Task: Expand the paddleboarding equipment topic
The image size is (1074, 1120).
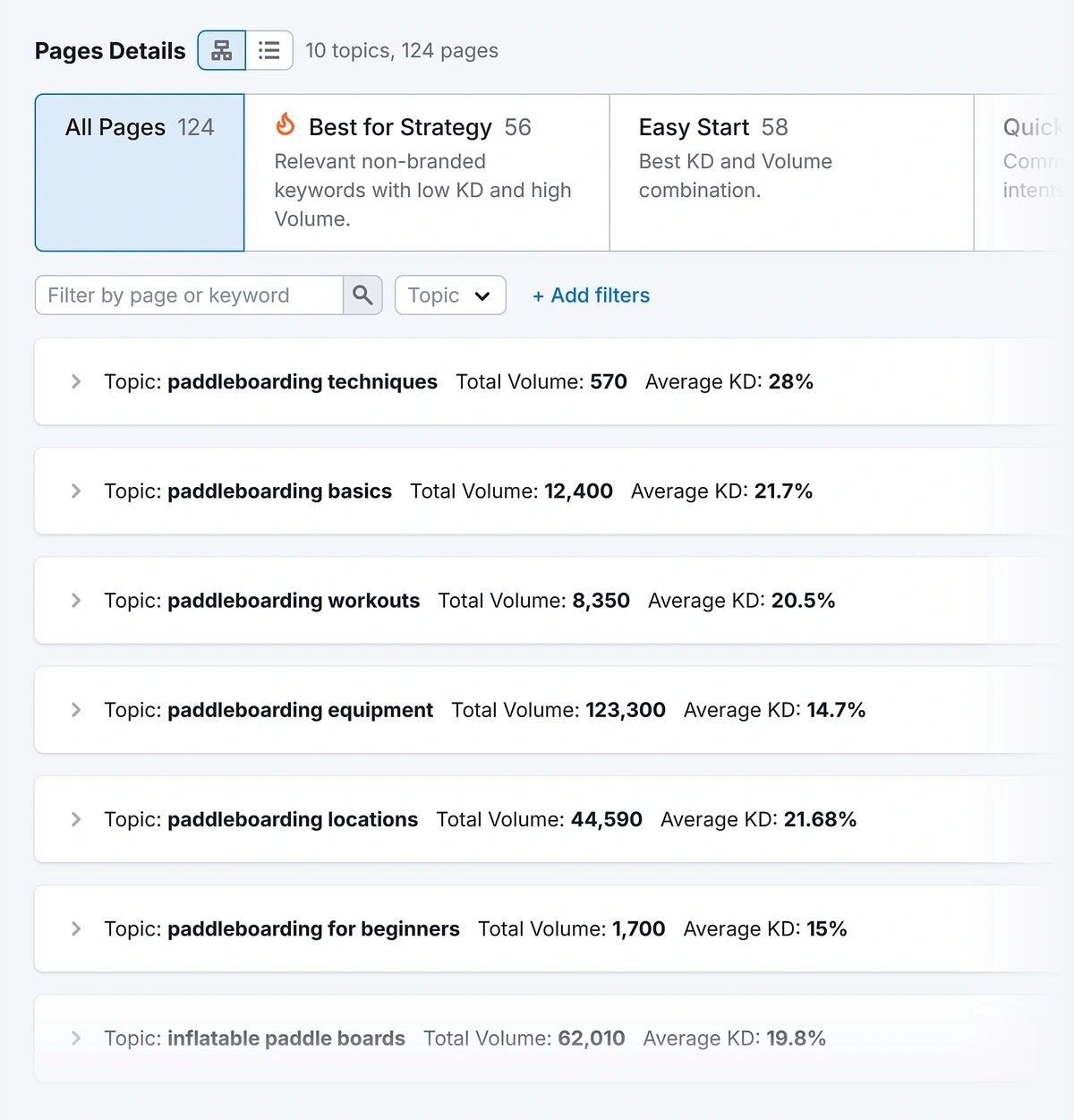Action: click(76, 710)
